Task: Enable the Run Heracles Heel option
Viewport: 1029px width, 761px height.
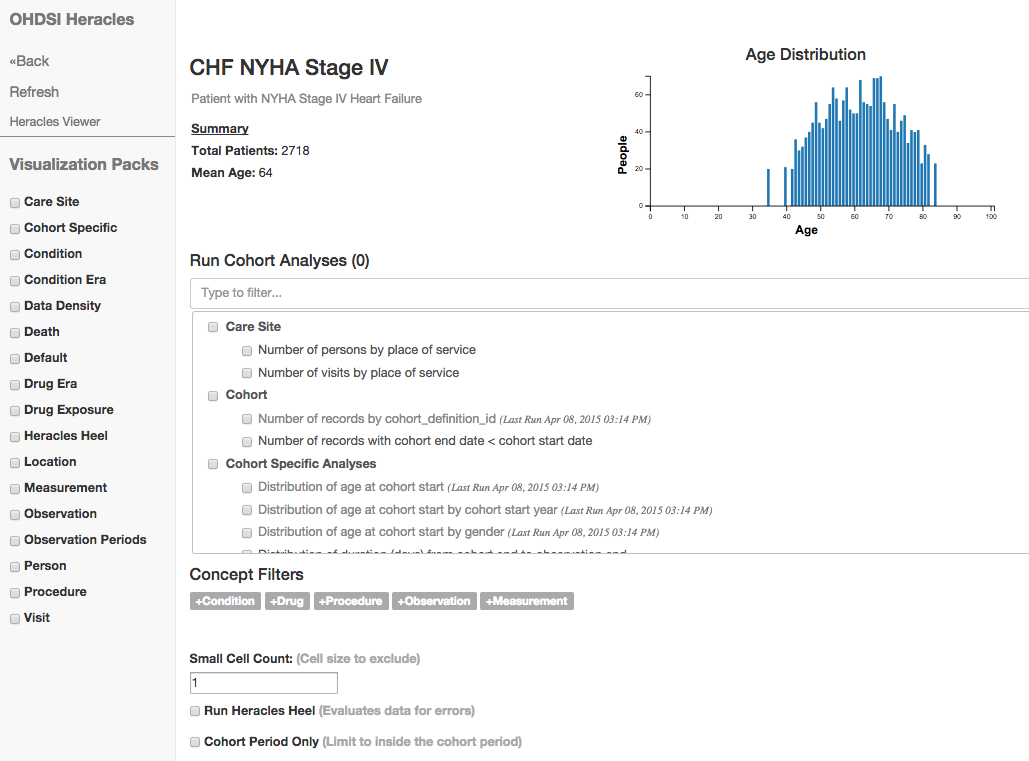Action: coord(195,711)
